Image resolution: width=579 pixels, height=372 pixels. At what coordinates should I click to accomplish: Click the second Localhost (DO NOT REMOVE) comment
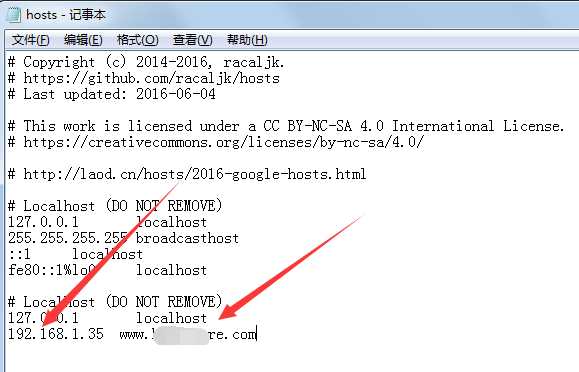coord(115,302)
